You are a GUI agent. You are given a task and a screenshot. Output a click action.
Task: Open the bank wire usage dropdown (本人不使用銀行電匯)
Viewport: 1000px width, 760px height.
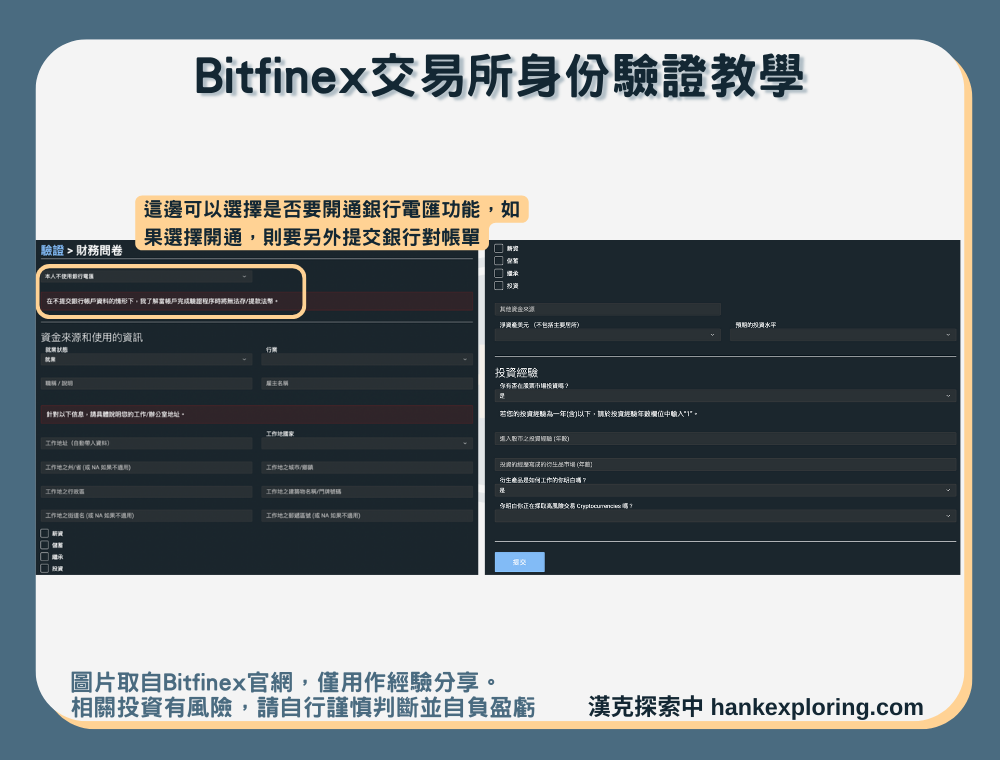146,277
